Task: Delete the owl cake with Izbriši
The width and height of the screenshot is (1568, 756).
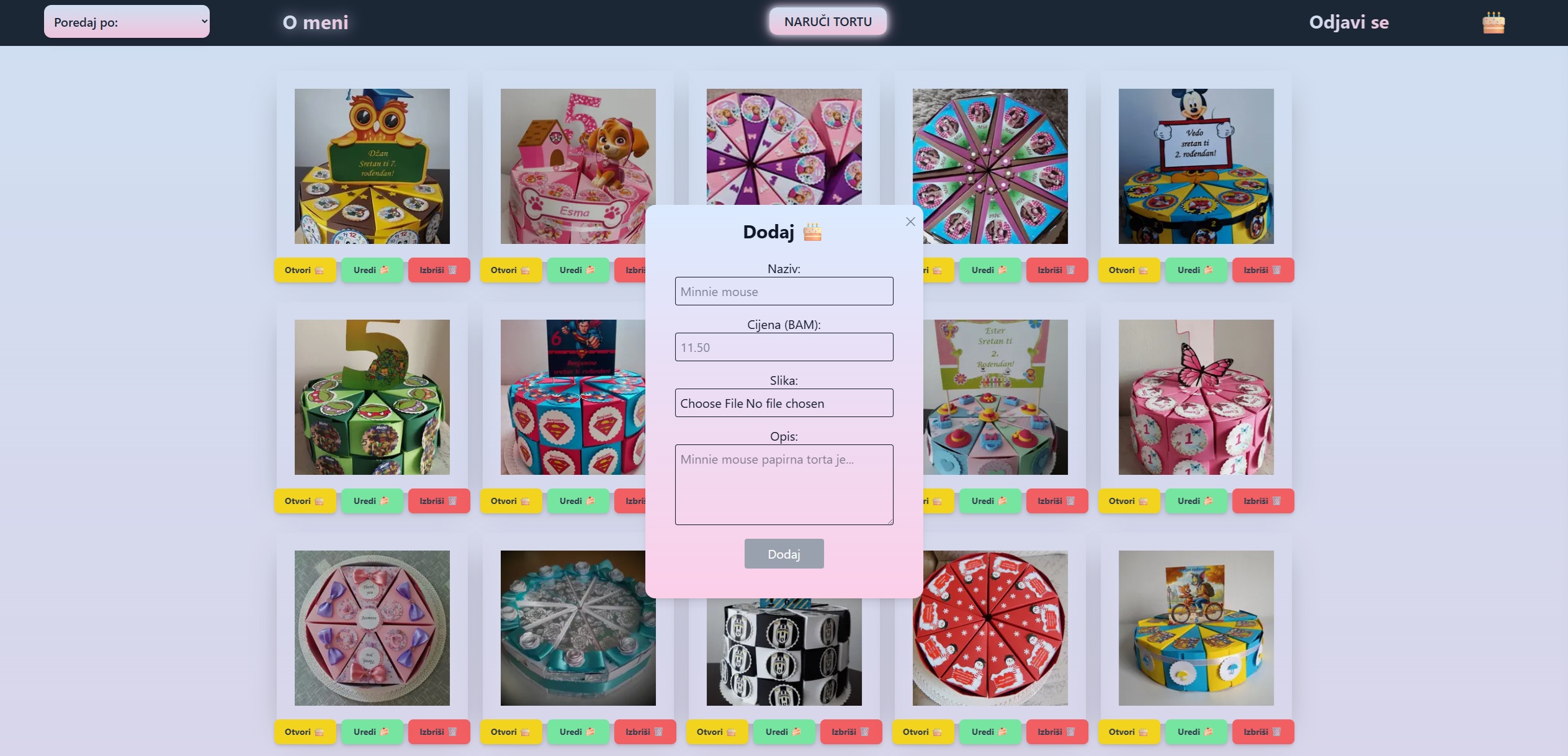Action: coord(439,270)
